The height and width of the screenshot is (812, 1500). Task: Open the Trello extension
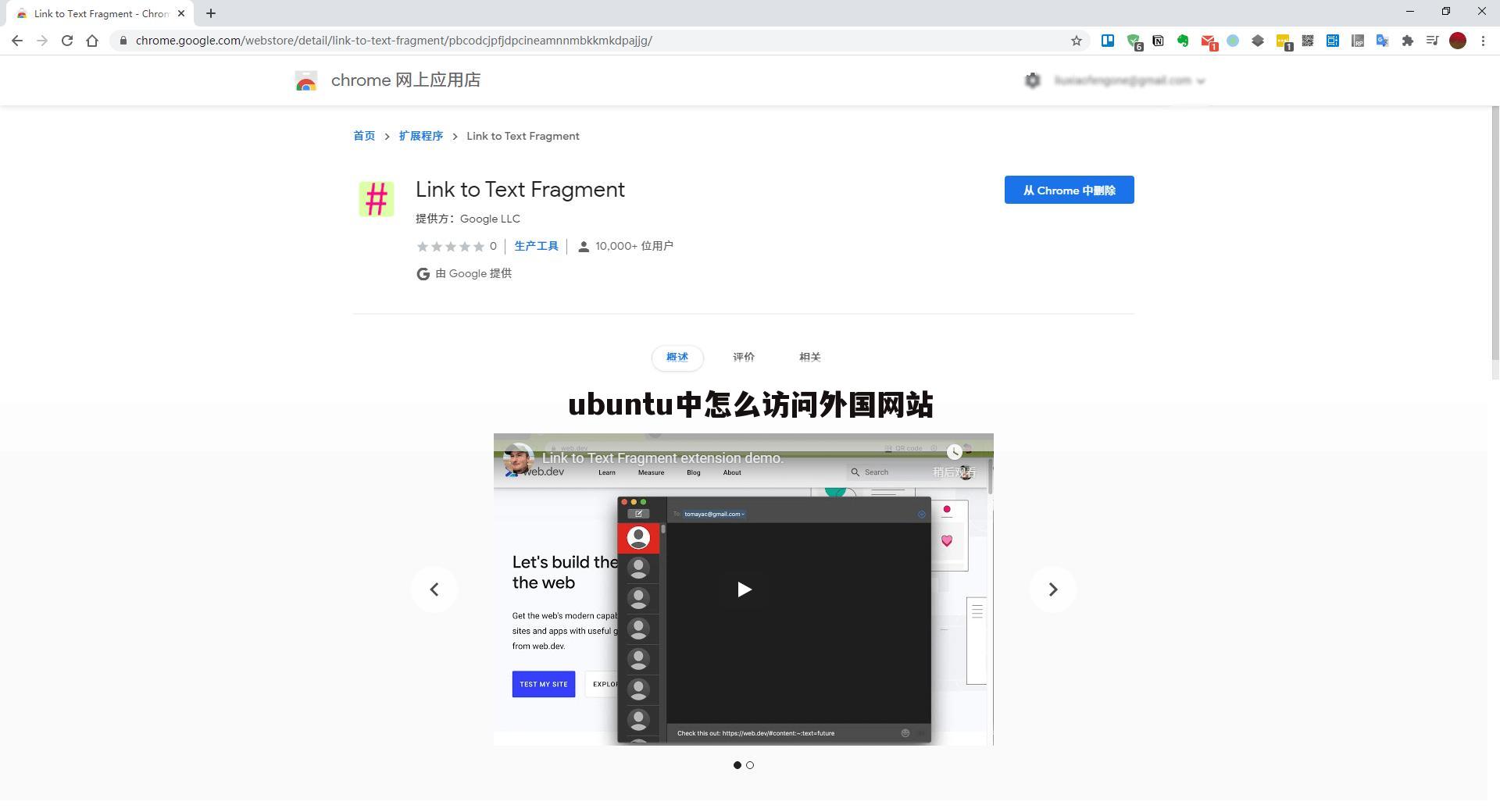[x=1107, y=41]
